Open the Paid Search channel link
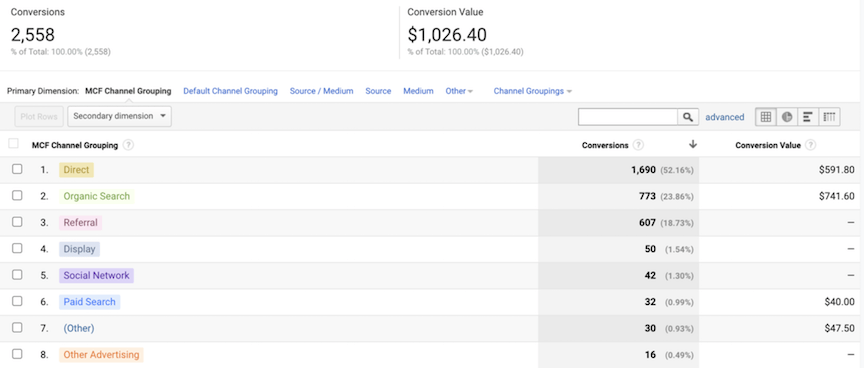 click(x=89, y=302)
